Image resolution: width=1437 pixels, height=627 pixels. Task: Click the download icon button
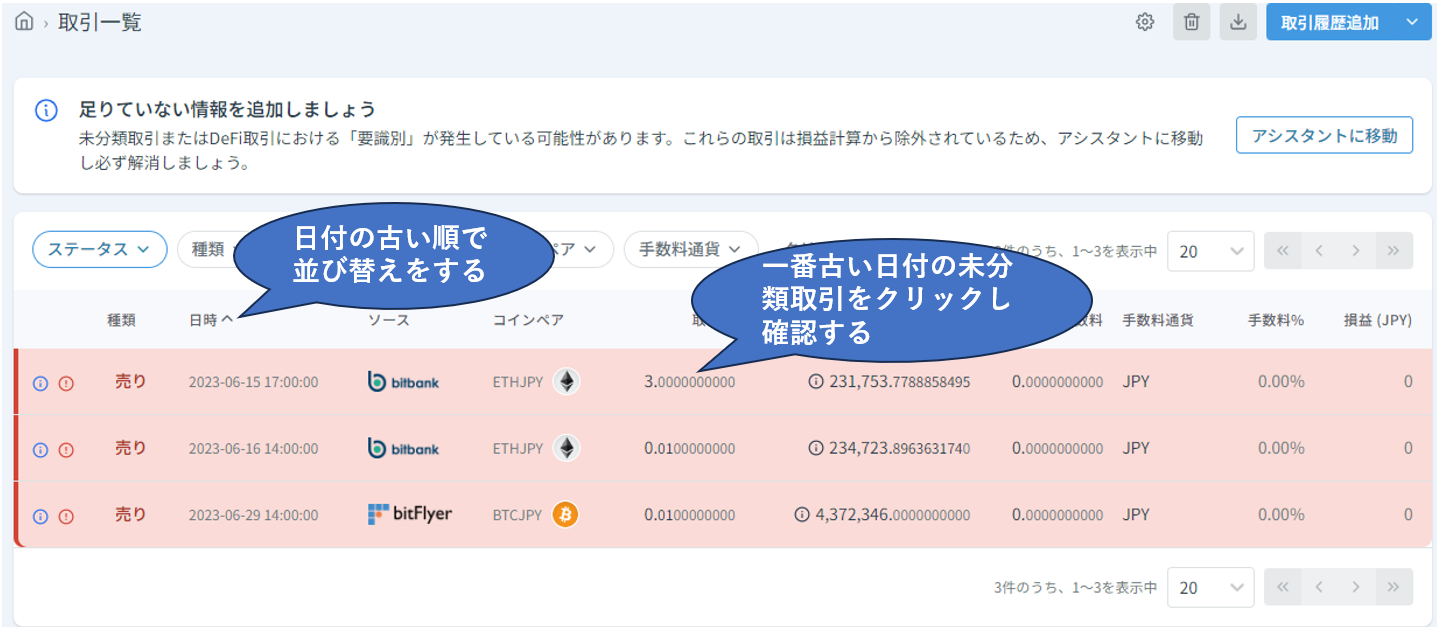click(x=1238, y=22)
